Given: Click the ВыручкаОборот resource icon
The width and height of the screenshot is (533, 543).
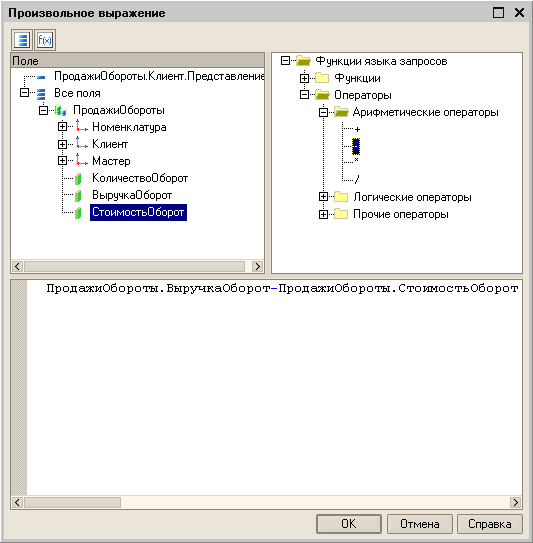Looking at the screenshot, I should click(78, 196).
